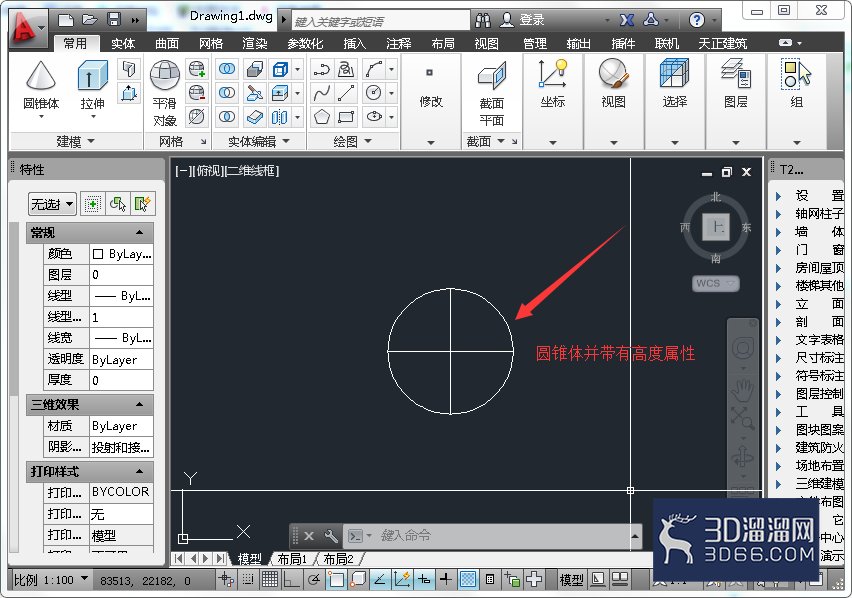Click the 模型 button in status bar
Viewport: 852px width, 598px height.
coord(572,580)
